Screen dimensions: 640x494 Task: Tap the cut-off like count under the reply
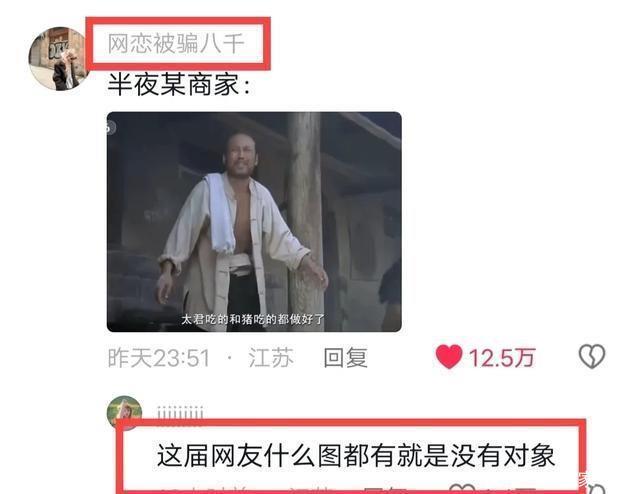pos(514,490)
